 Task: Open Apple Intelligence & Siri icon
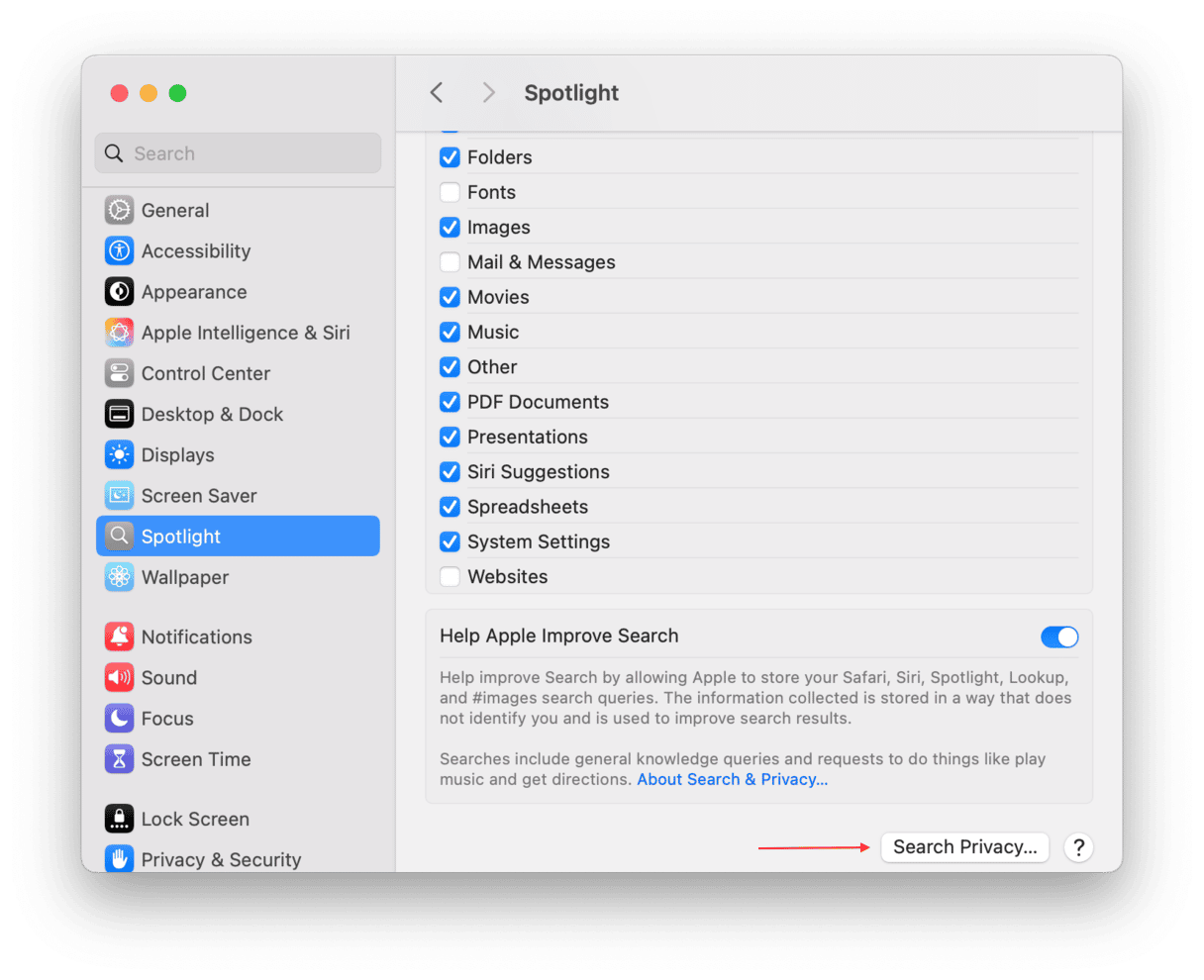click(119, 333)
